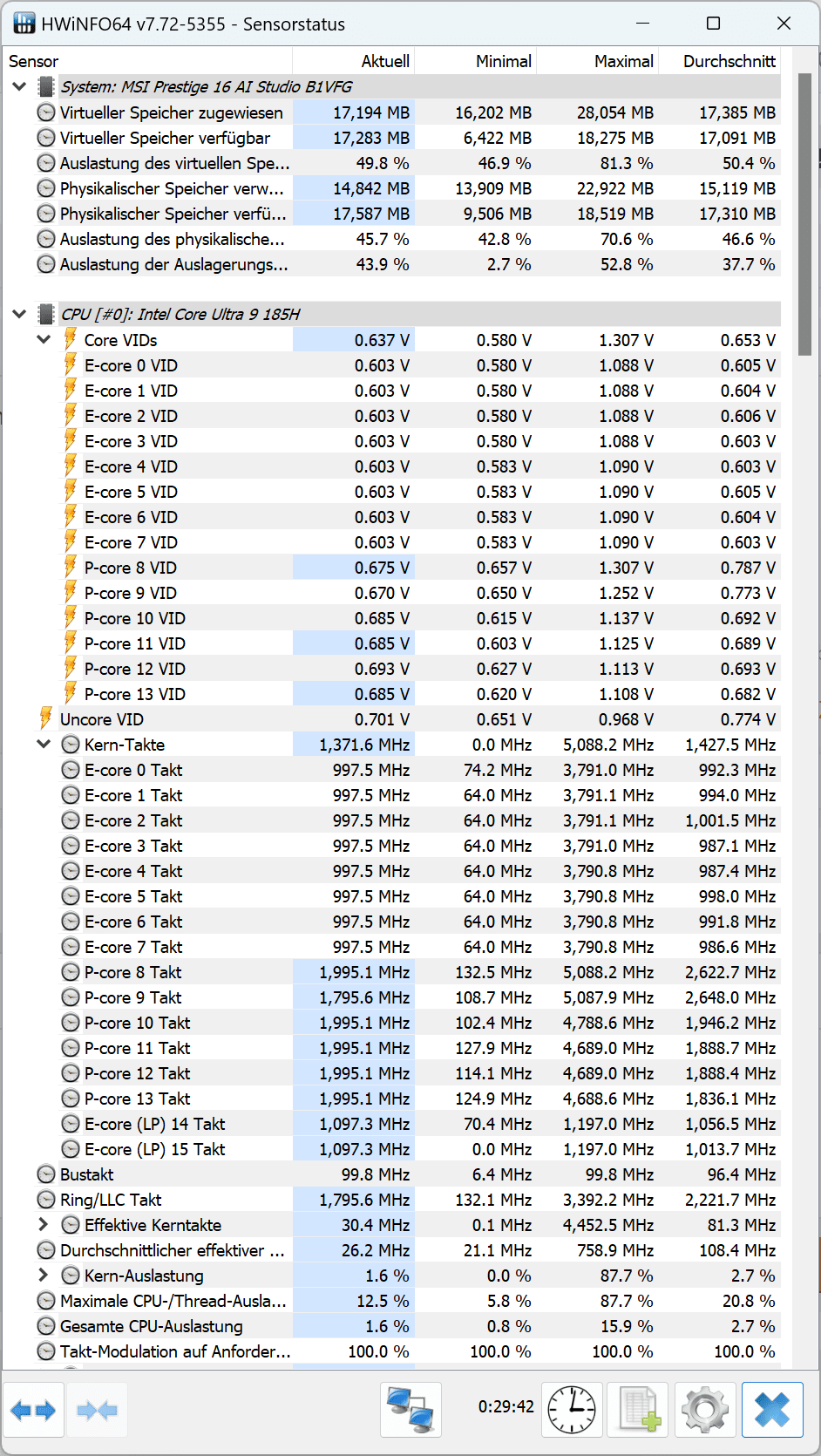Viewport: 821px width, 1456px height.
Task: Open the network remote monitoring icon
Action: tap(410, 1410)
